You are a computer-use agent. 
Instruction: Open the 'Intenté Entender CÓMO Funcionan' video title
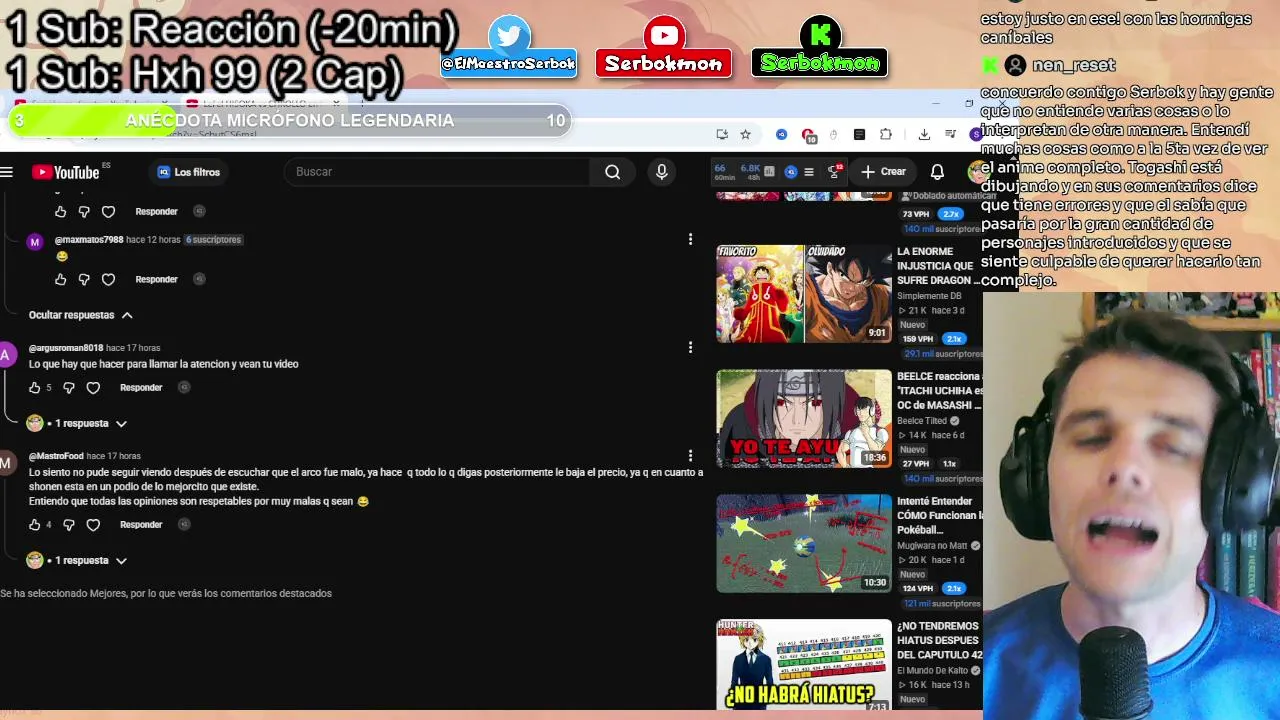(939, 516)
